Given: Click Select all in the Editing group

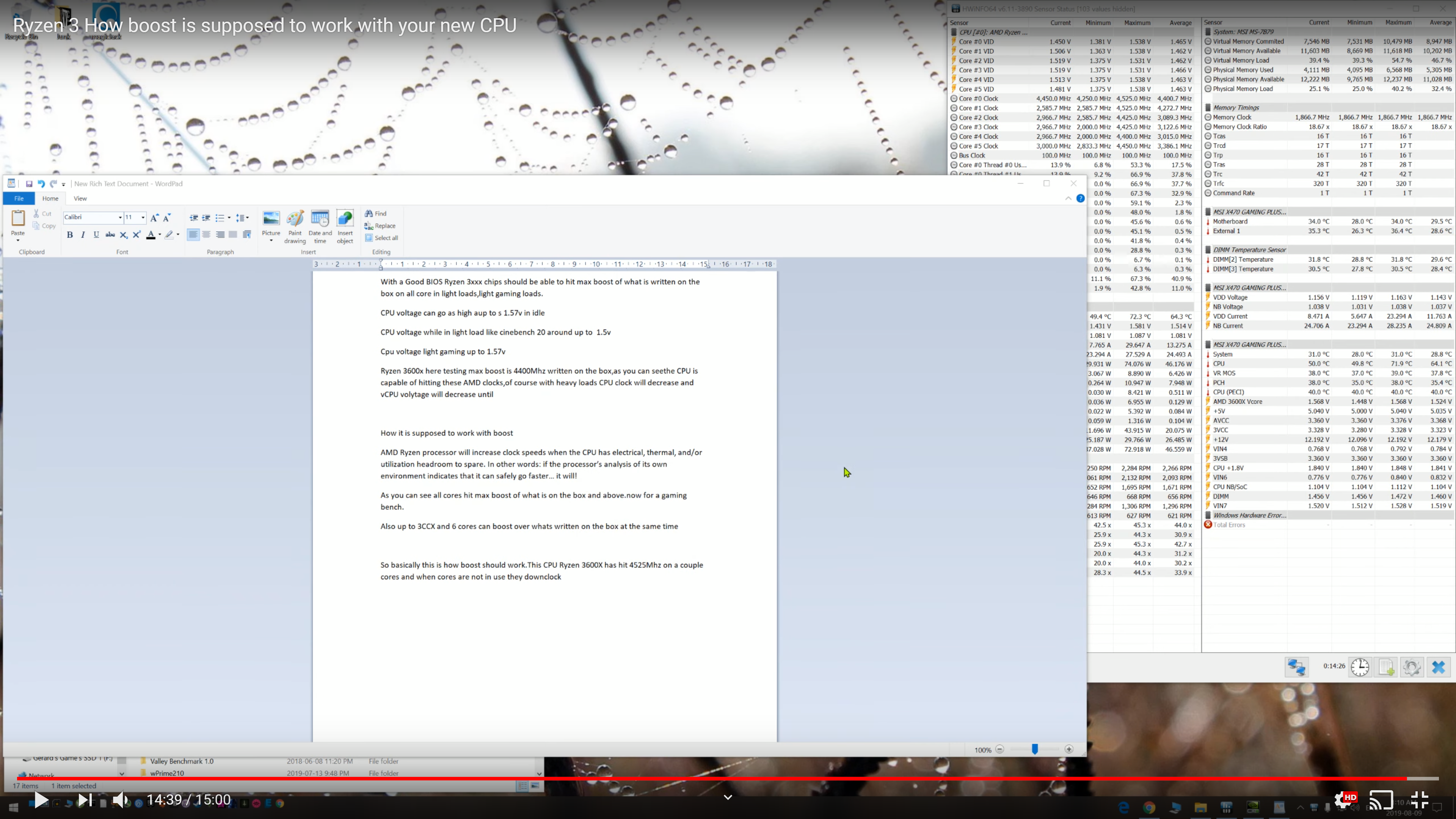Looking at the screenshot, I should (381, 238).
